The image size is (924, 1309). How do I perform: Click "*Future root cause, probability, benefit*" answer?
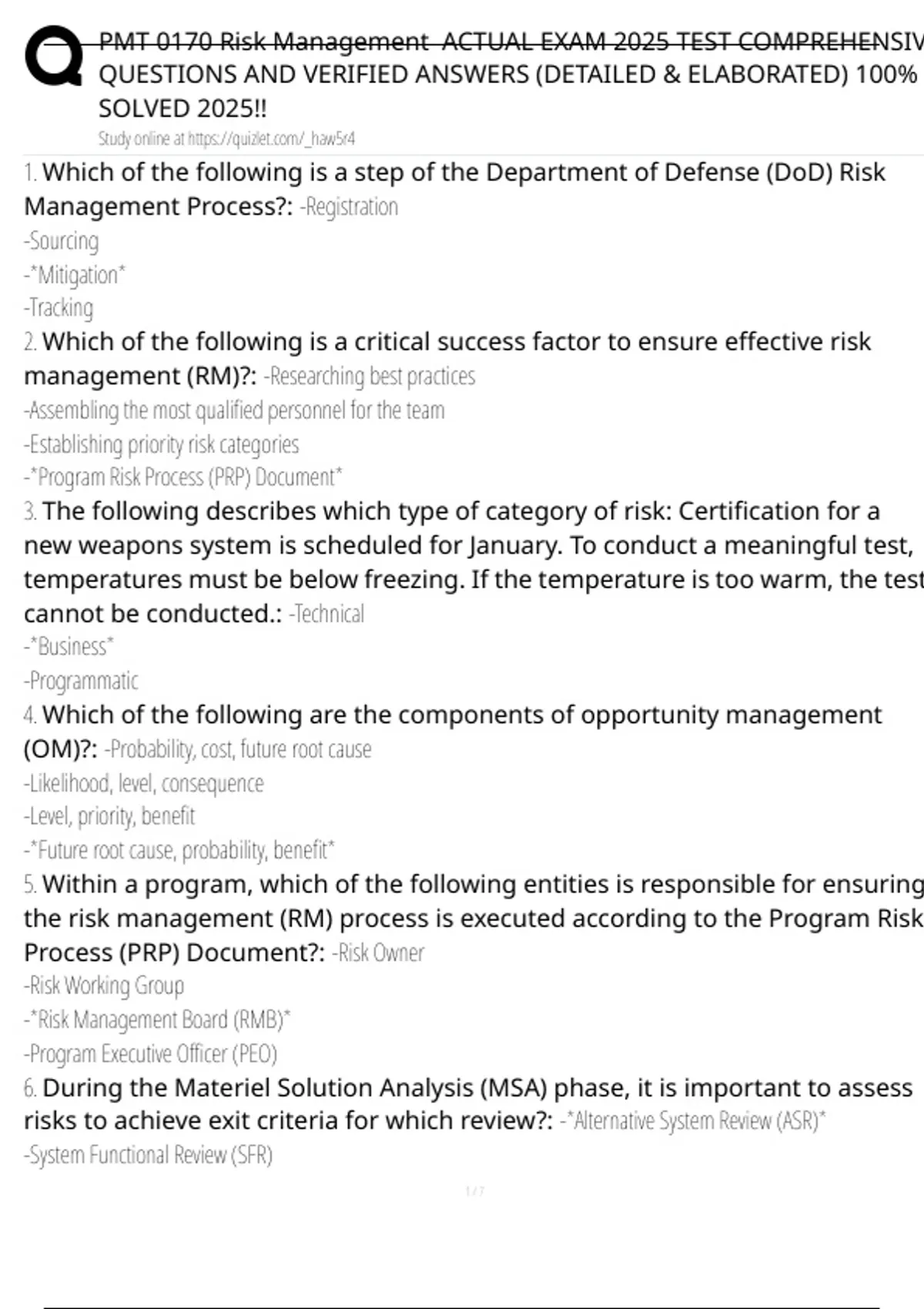[x=179, y=850]
